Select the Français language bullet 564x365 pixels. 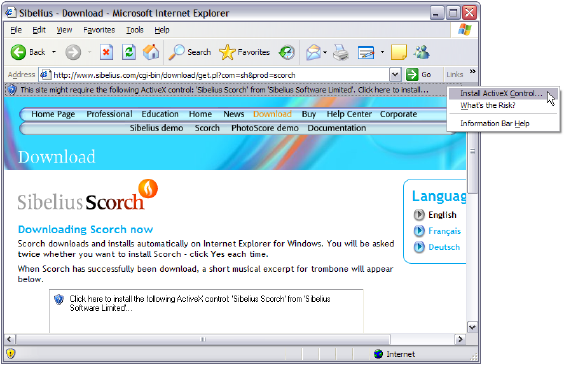pos(419,231)
